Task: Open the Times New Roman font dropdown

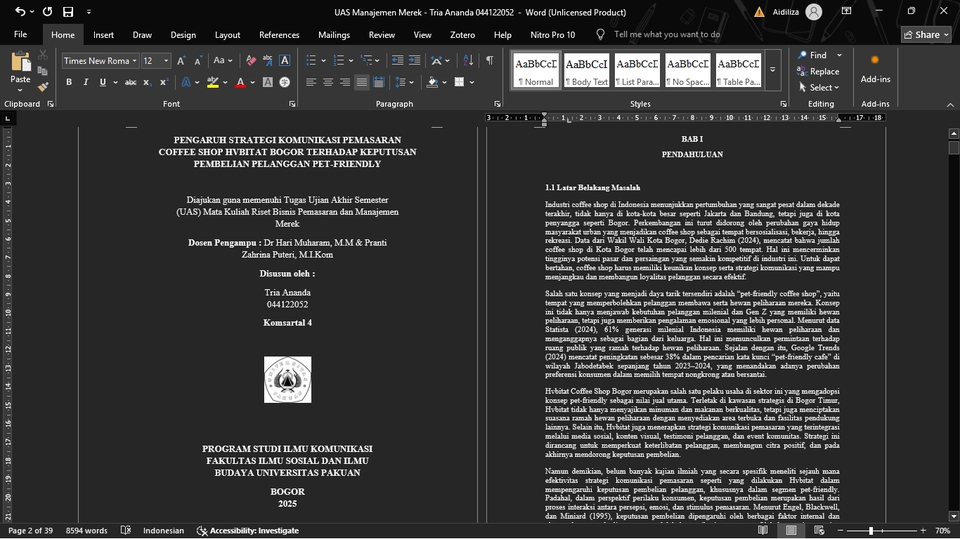Action: [x=100, y=61]
